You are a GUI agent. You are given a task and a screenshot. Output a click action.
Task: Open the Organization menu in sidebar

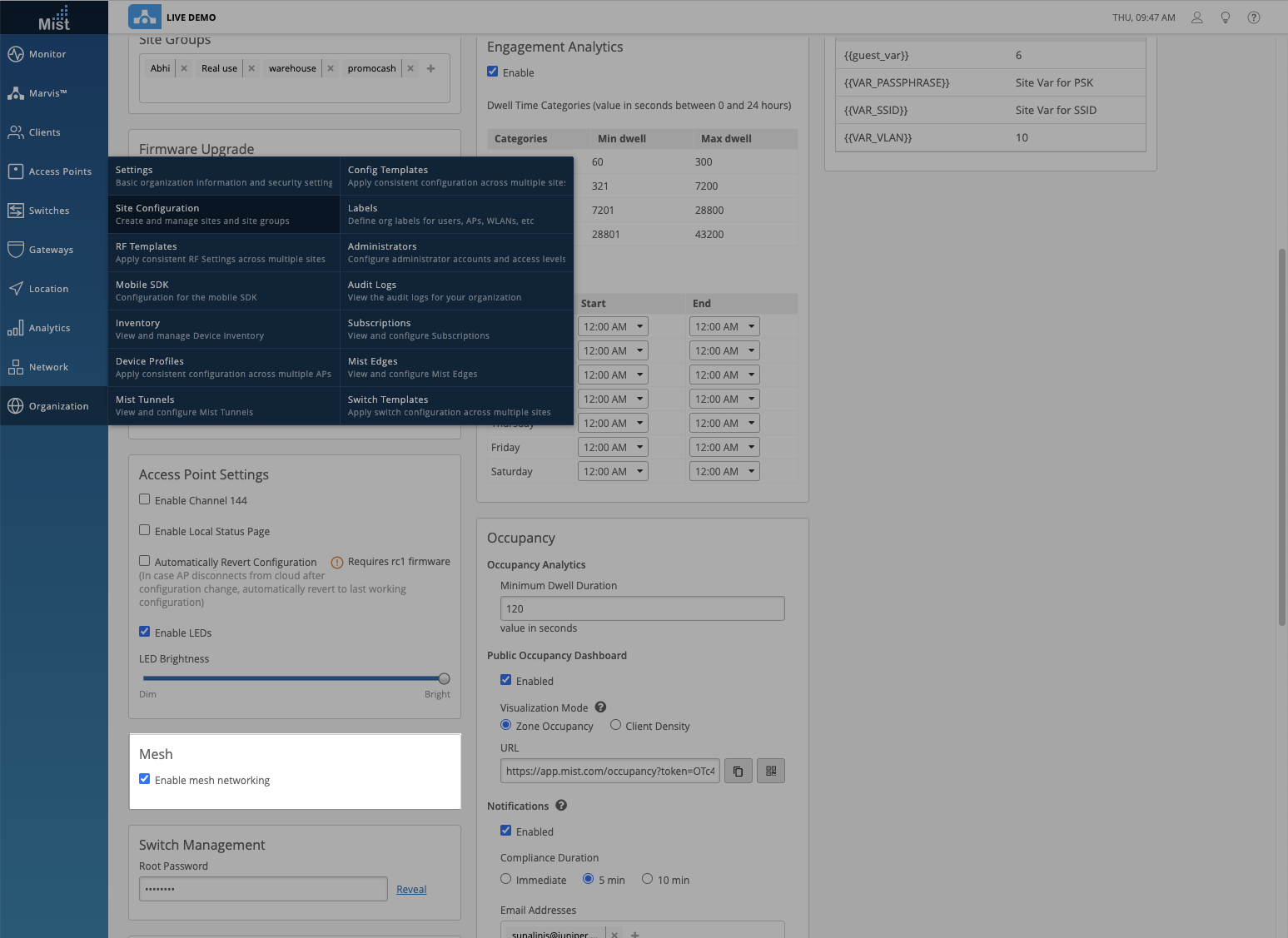tap(54, 406)
